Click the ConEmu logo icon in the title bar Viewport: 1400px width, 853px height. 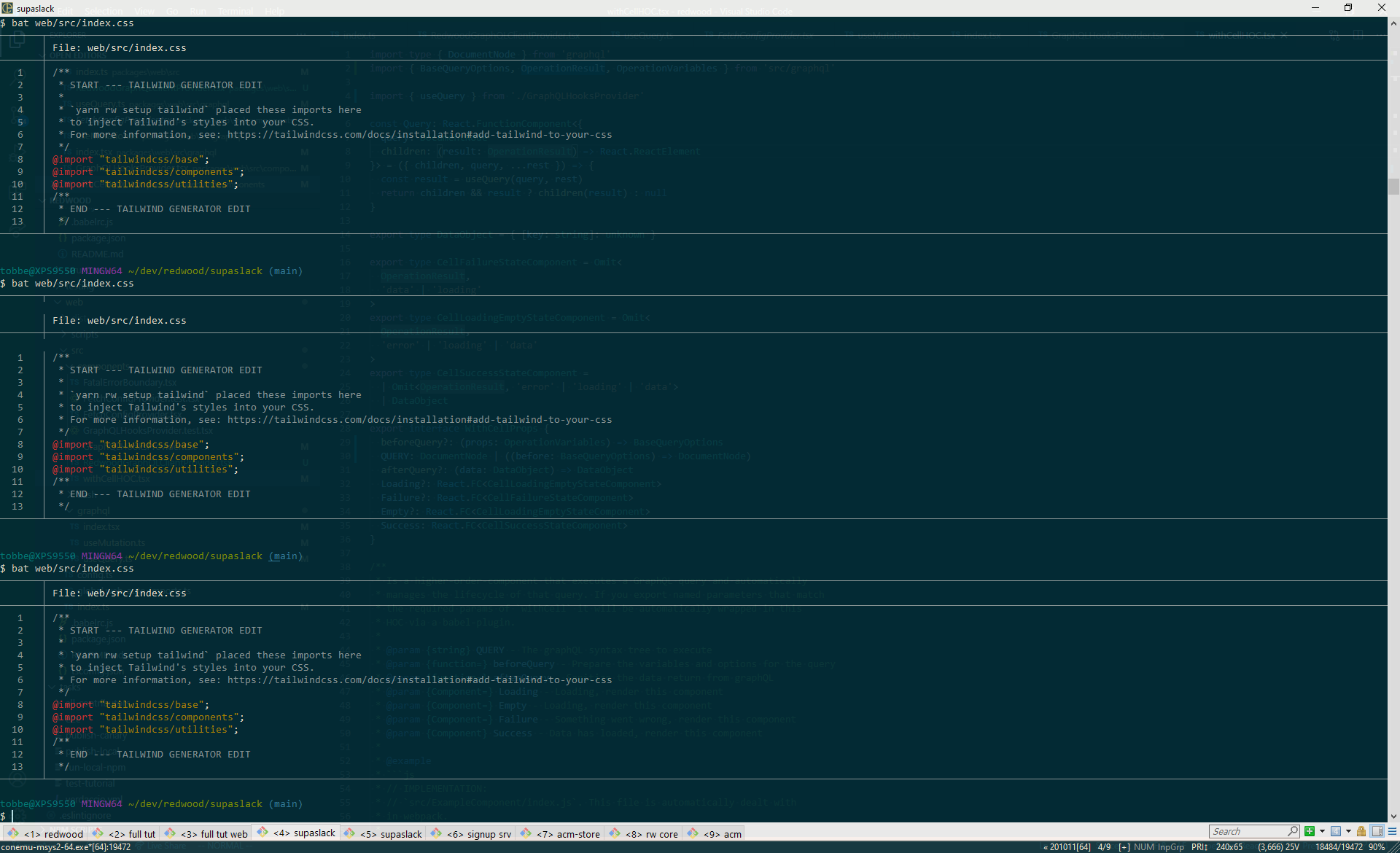pyautogui.click(x=7, y=8)
